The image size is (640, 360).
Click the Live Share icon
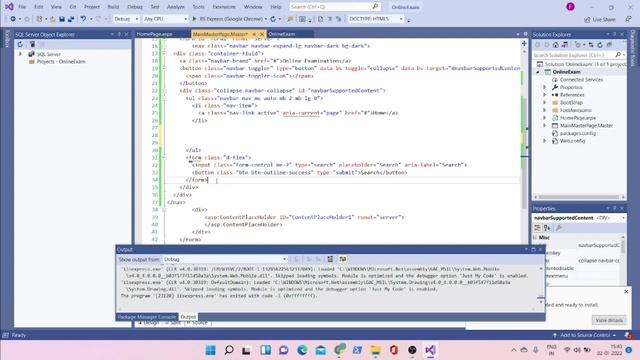pyautogui.click(x=587, y=19)
